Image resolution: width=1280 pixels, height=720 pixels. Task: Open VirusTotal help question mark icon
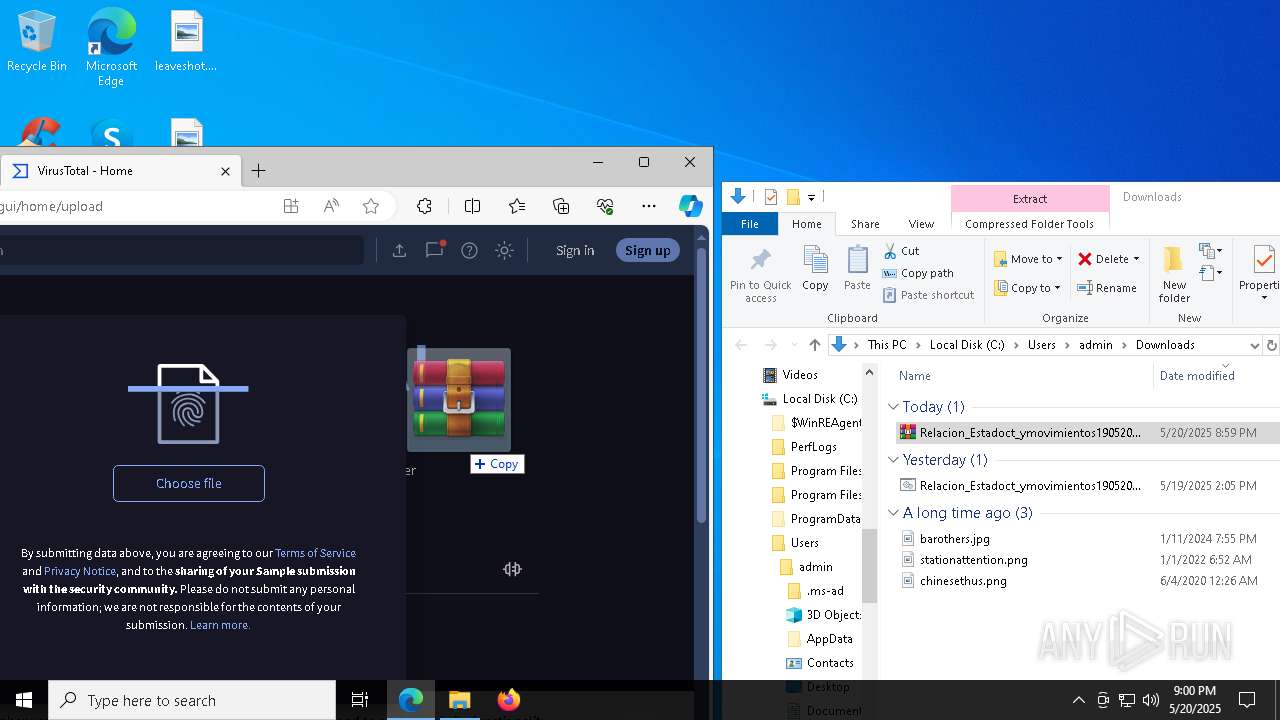pyautogui.click(x=469, y=250)
